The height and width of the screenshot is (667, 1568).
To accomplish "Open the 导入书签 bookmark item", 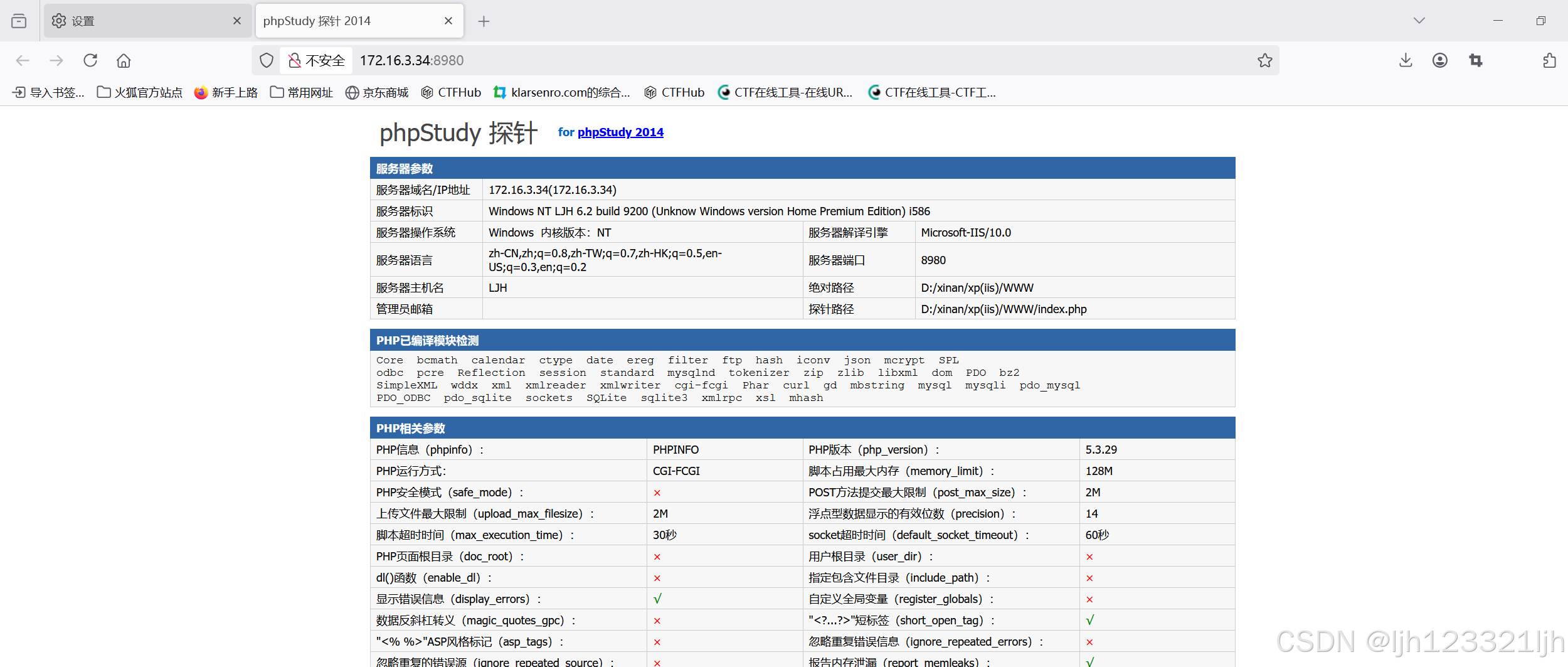I will [48, 92].
